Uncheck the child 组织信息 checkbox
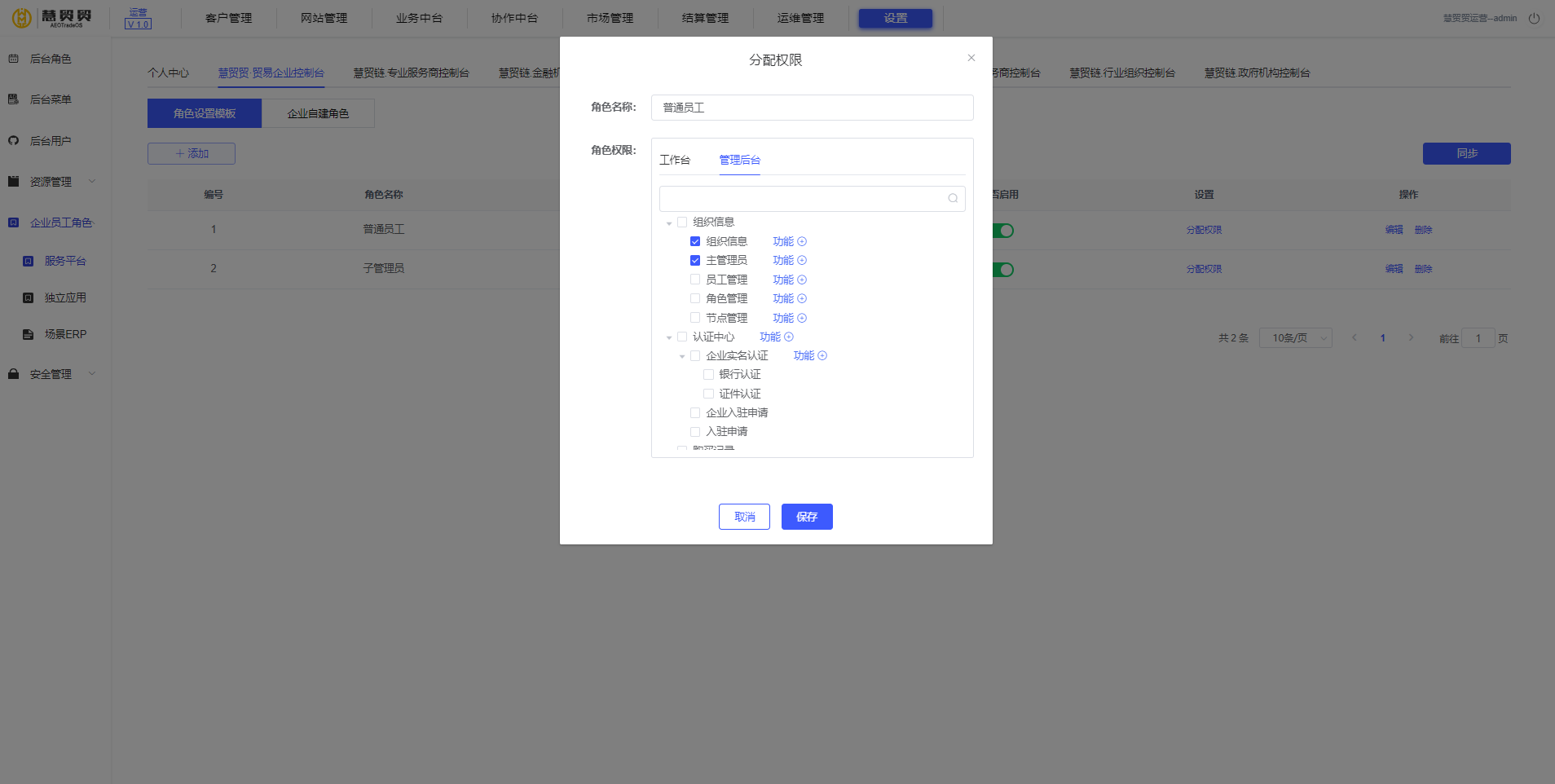The height and width of the screenshot is (784, 1555). click(x=695, y=242)
